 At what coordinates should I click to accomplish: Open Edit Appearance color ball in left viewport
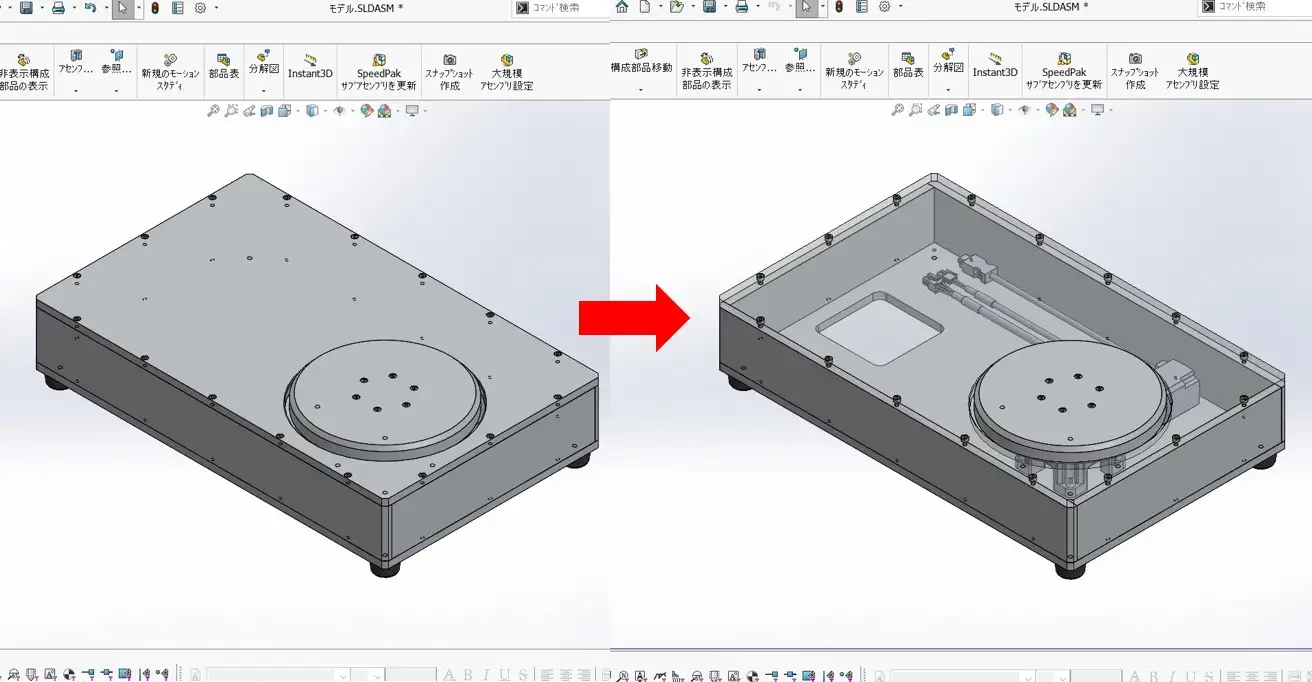pyautogui.click(x=367, y=111)
